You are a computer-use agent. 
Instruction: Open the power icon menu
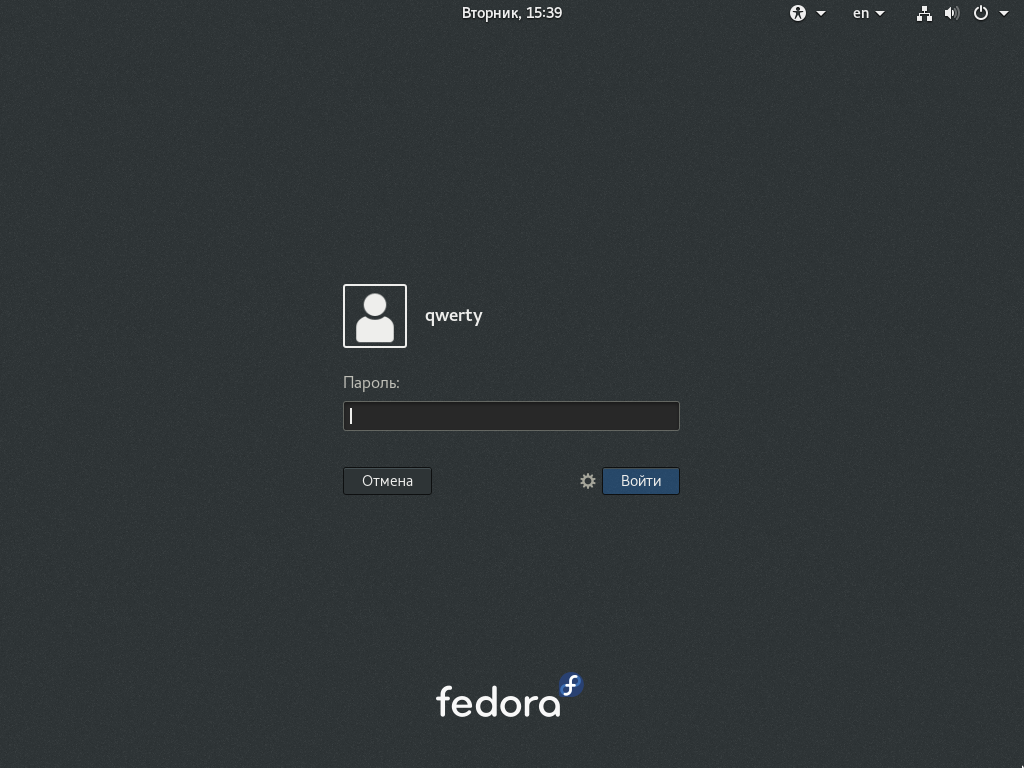[980, 13]
